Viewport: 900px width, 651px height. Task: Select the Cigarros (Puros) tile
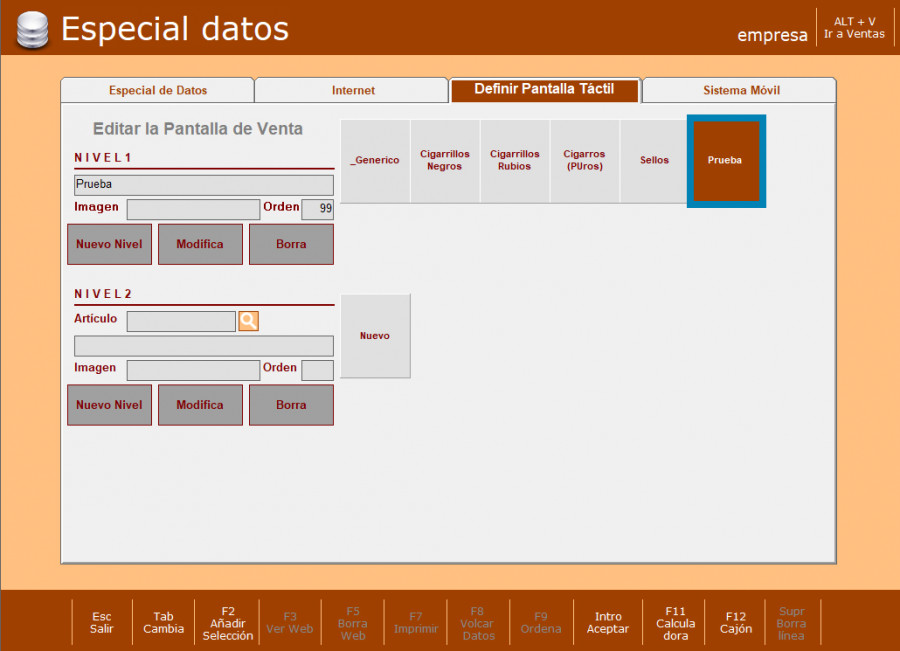pyautogui.click(x=584, y=161)
